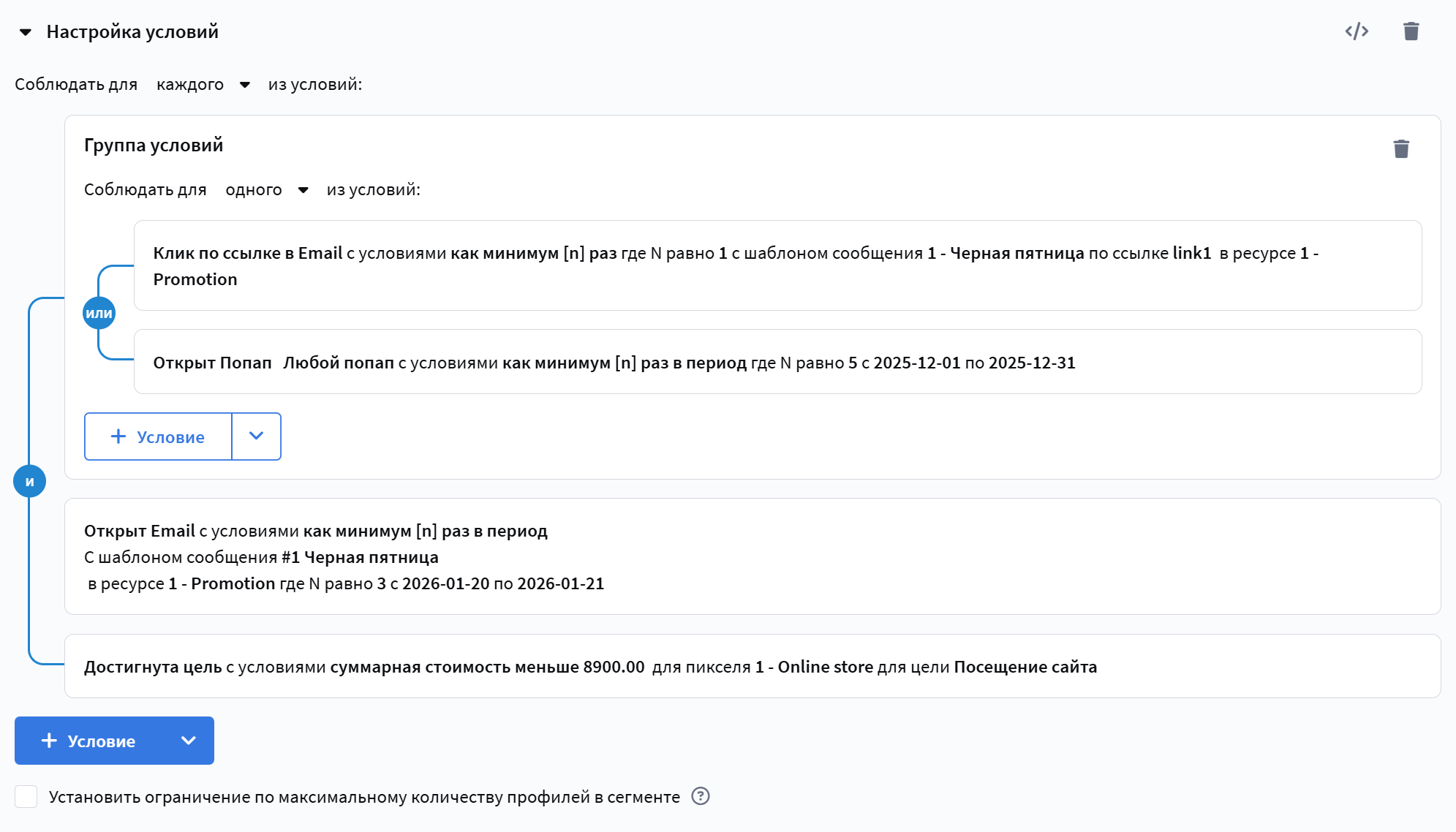Click the help question mark icon

click(700, 796)
